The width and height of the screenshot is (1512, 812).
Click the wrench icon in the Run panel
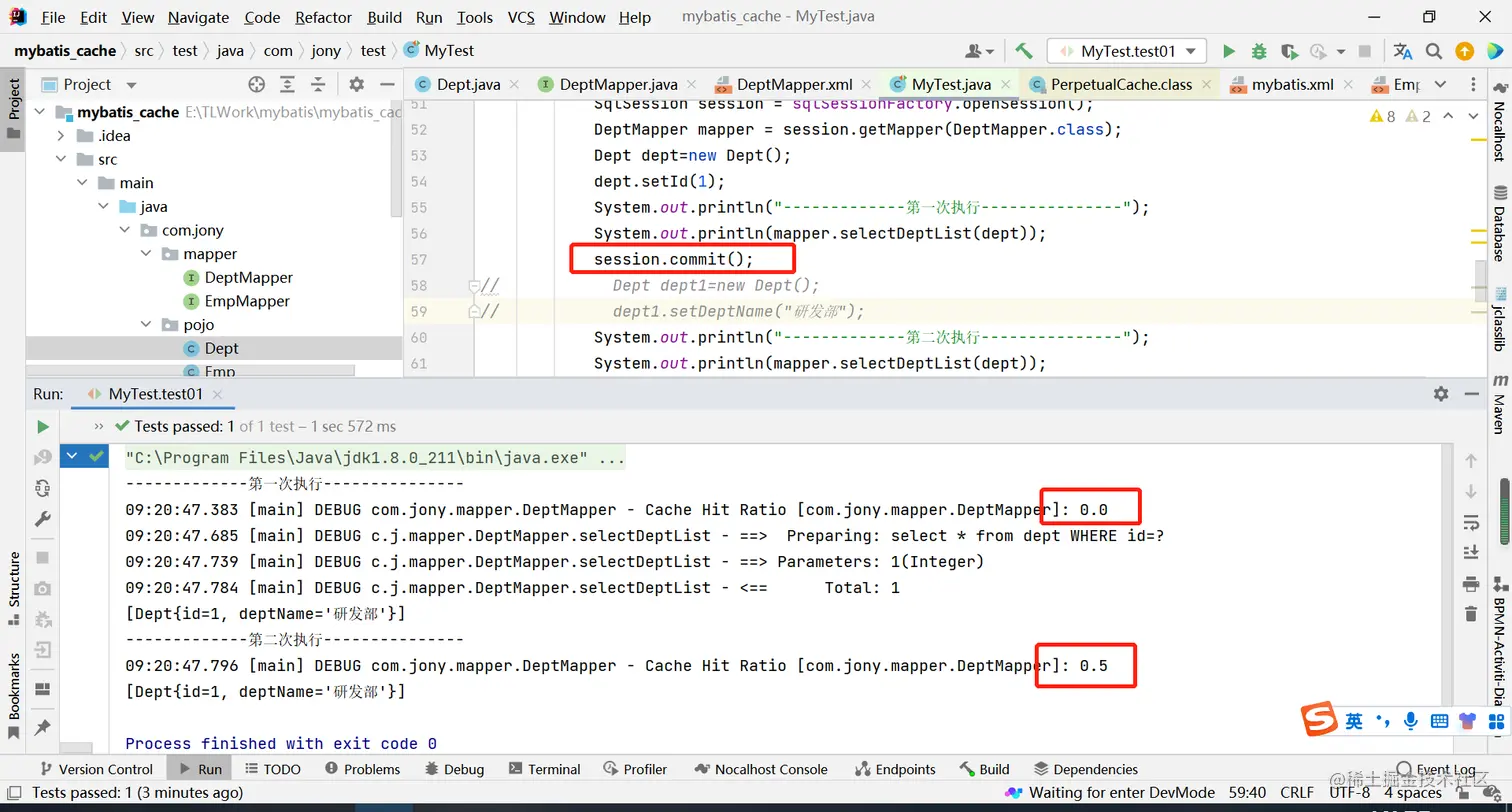click(42, 519)
